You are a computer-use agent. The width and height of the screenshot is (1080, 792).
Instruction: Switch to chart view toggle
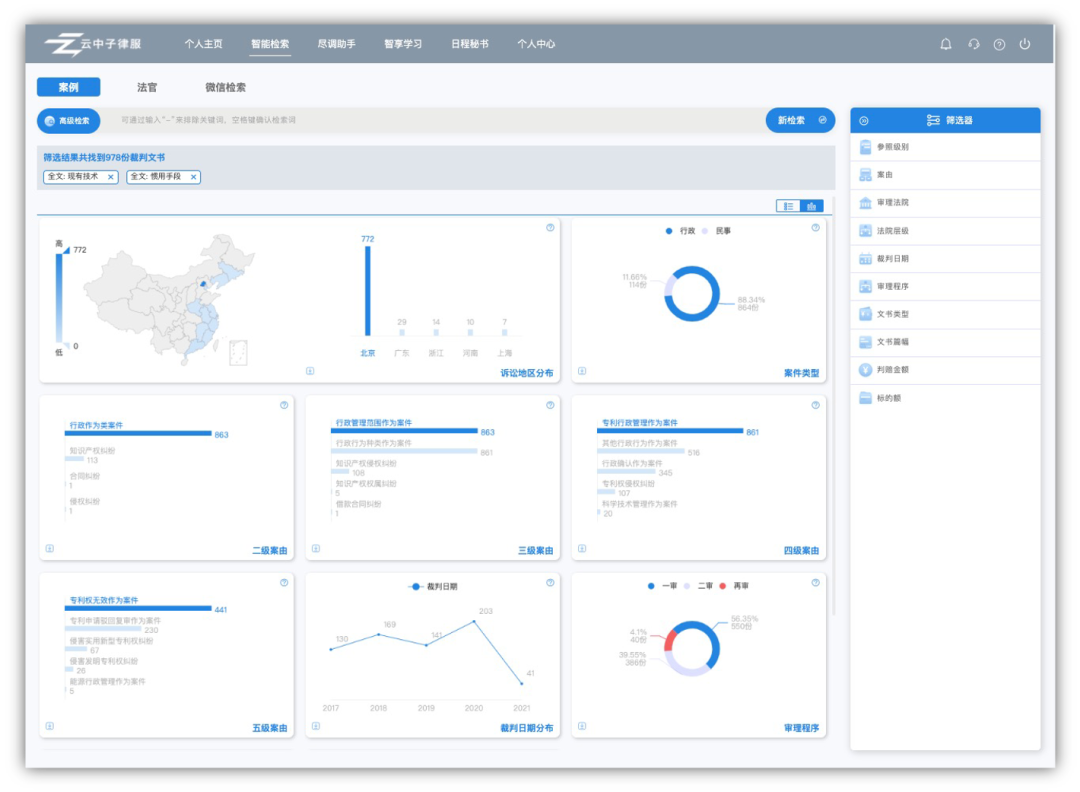811,206
